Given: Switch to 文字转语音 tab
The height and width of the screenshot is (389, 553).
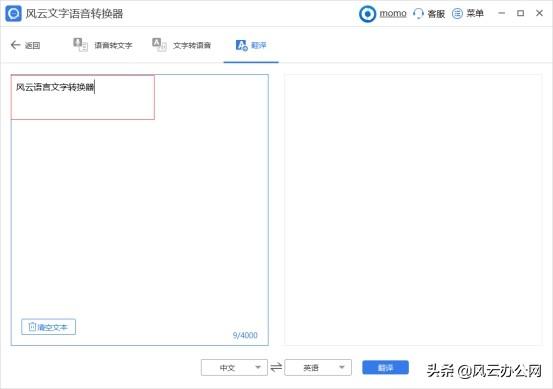Looking at the screenshot, I should (192, 45).
